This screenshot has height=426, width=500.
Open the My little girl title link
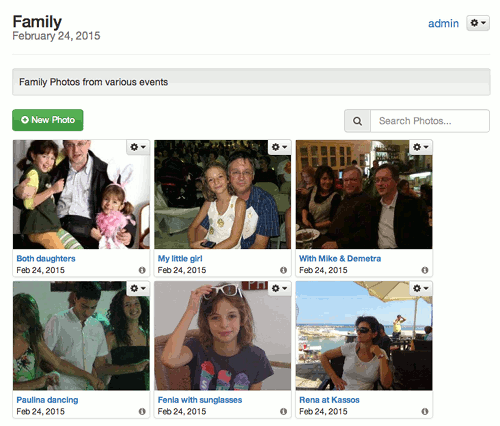point(180,259)
